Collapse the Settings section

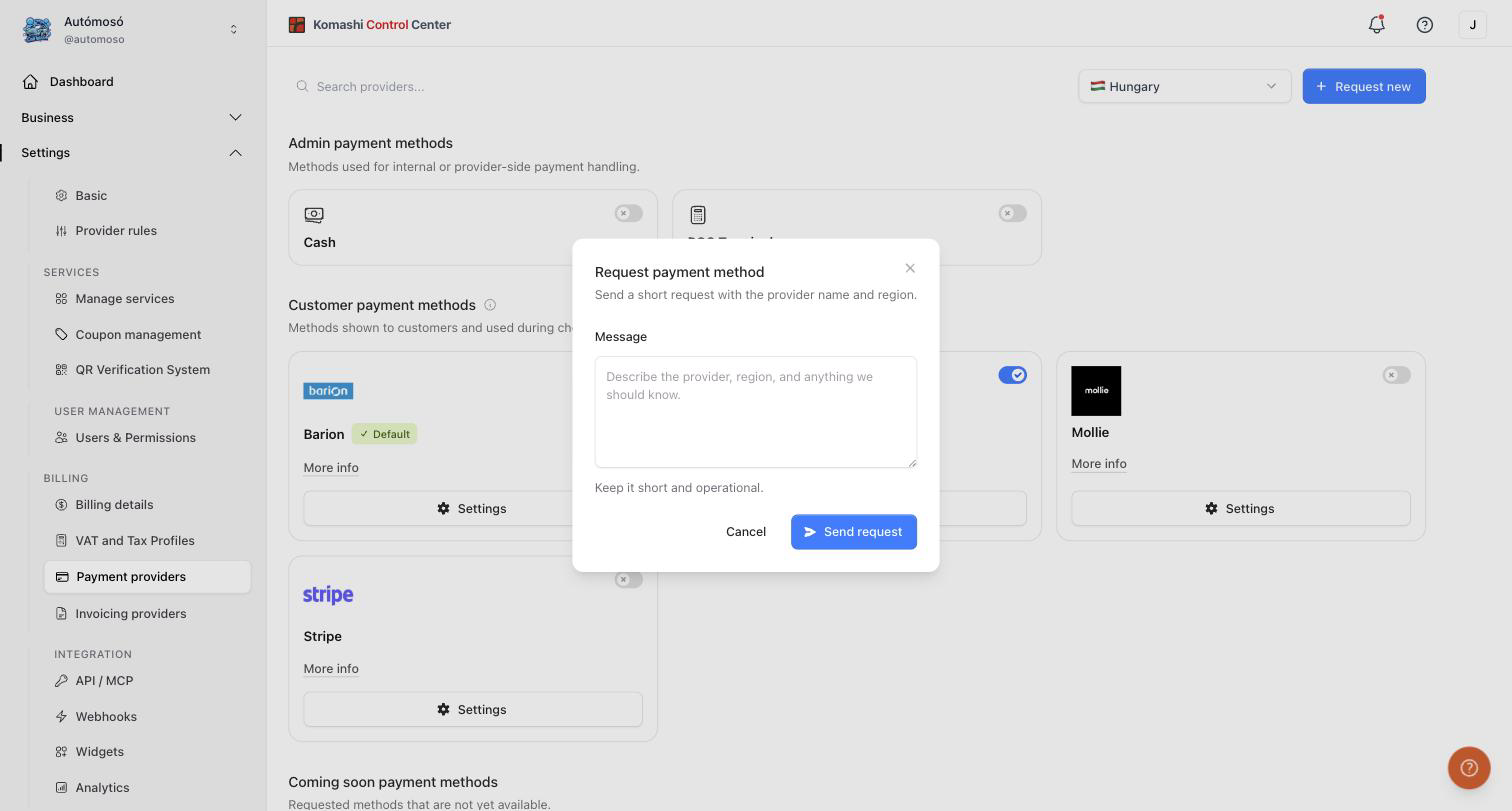(133, 153)
